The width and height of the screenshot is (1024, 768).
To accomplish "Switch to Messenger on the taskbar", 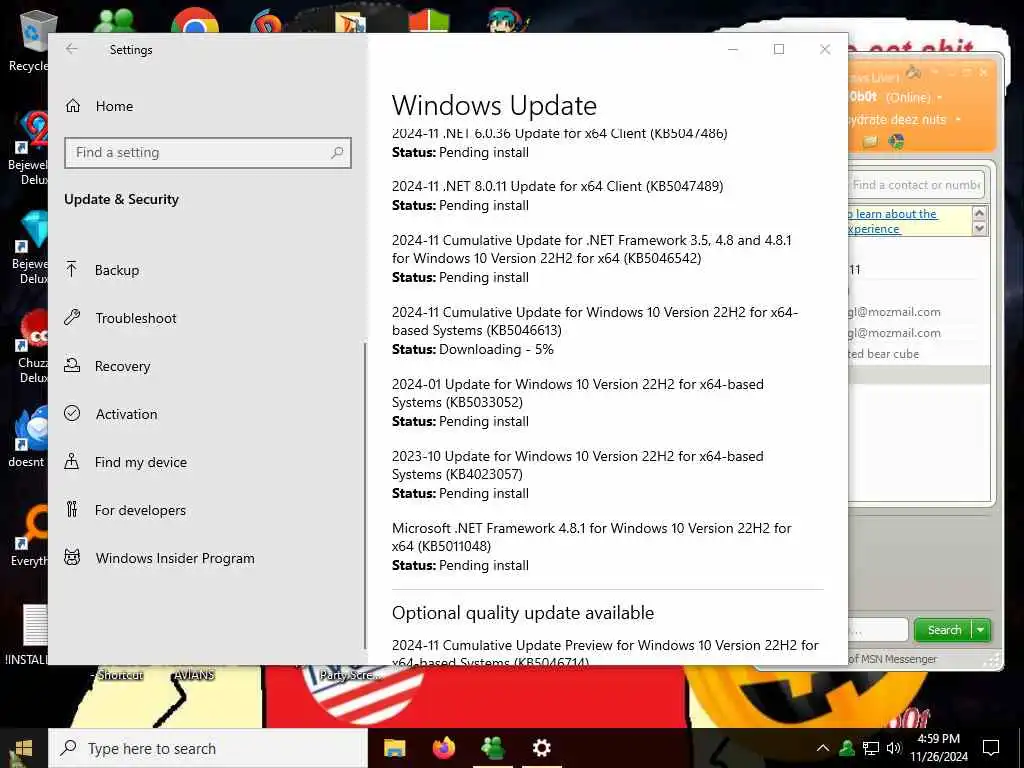I will coord(492,748).
